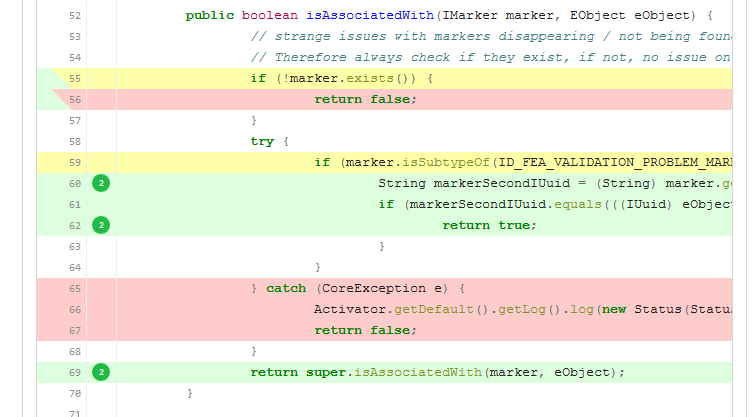This screenshot has width=756, height=417.
Task: Click line number 53
Action: tap(75, 37)
